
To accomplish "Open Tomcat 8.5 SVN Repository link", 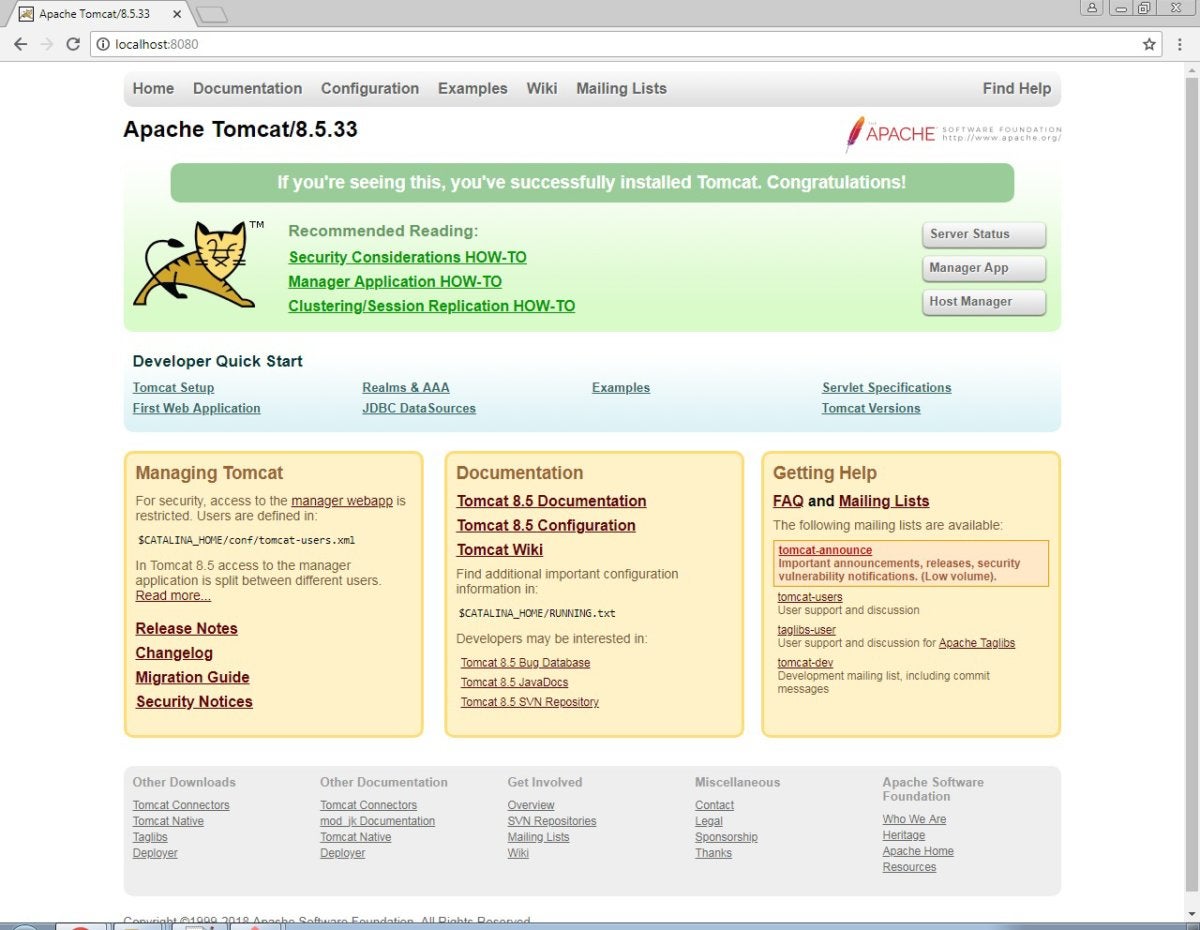I will tap(530, 702).
